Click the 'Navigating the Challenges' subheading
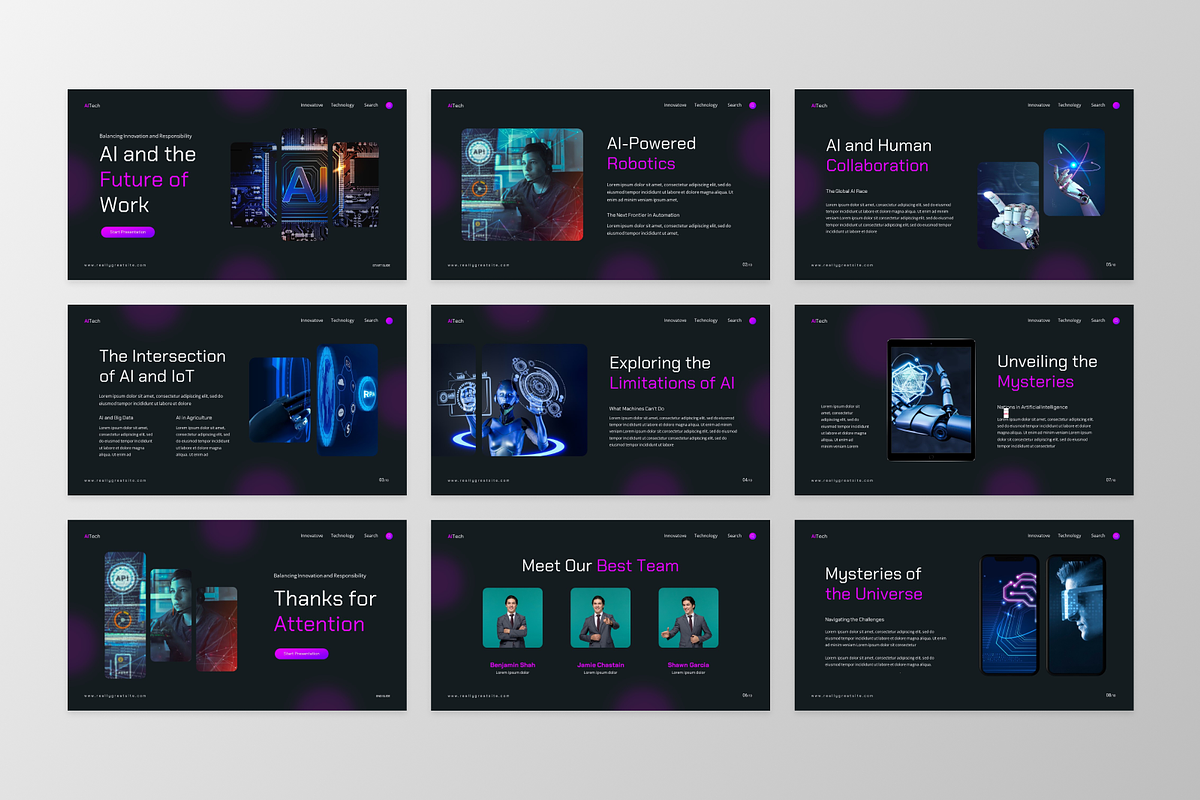Image resolution: width=1200 pixels, height=800 pixels. pos(854,620)
